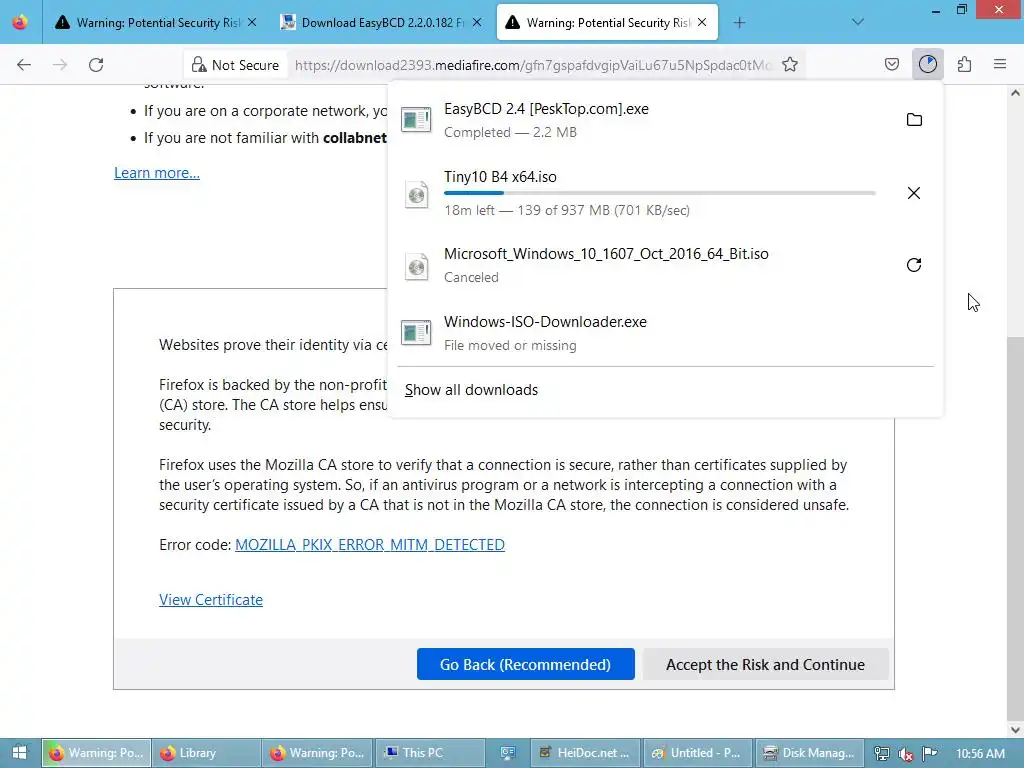Retry the canceled Windows 10 1607 ISO download

[x=914, y=264]
